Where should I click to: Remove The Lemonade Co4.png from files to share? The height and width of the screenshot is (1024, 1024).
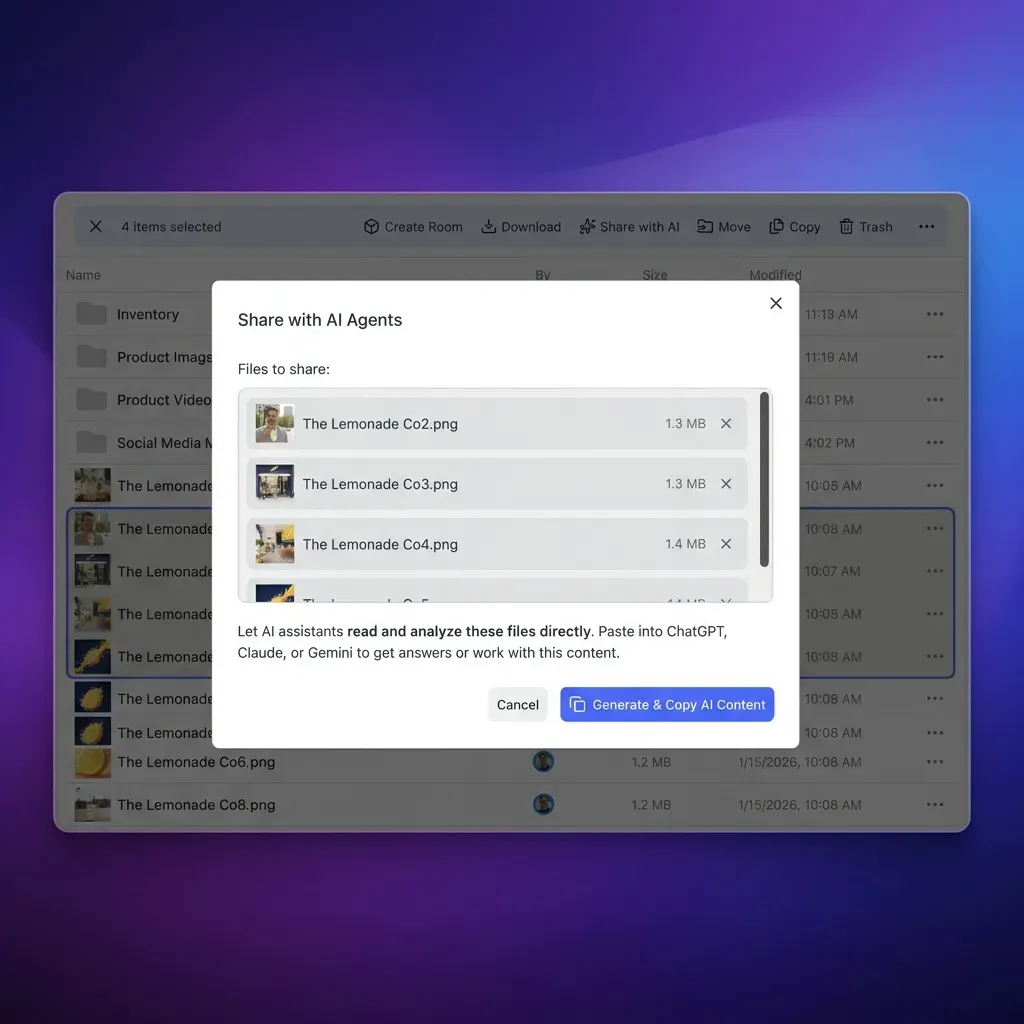(726, 544)
